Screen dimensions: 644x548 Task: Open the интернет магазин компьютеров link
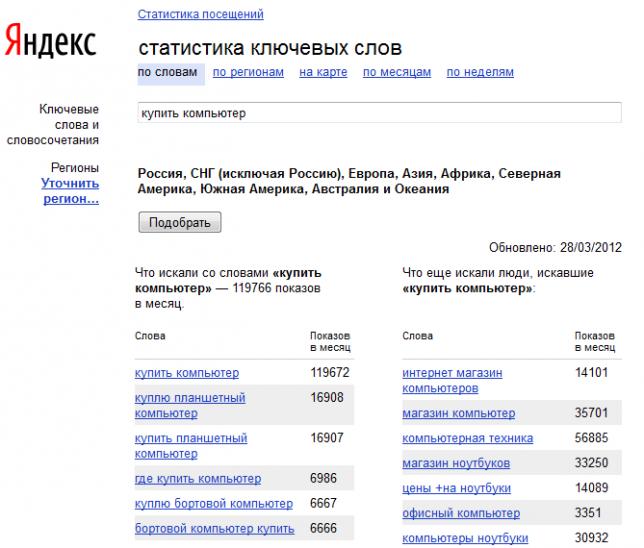pyautogui.click(x=452, y=380)
